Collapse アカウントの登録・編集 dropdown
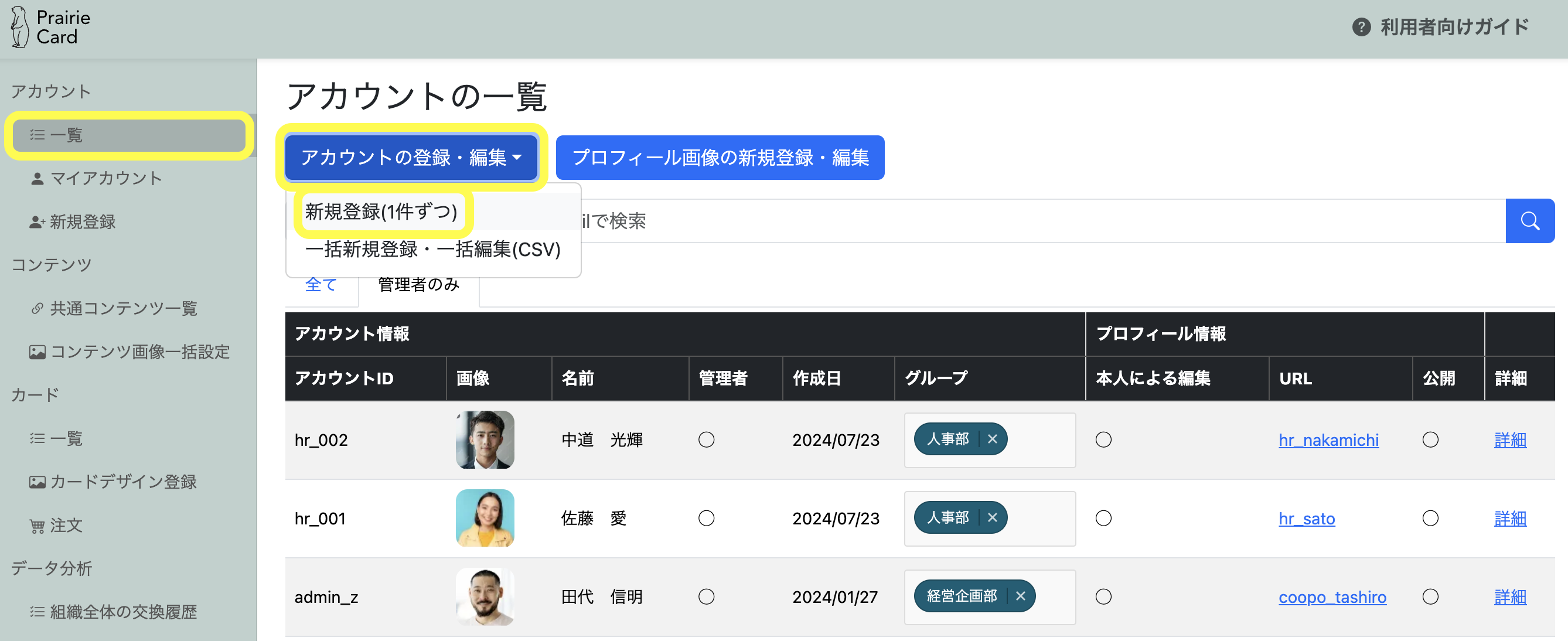The width and height of the screenshot is (1568, 641). (x=411, y=158)
